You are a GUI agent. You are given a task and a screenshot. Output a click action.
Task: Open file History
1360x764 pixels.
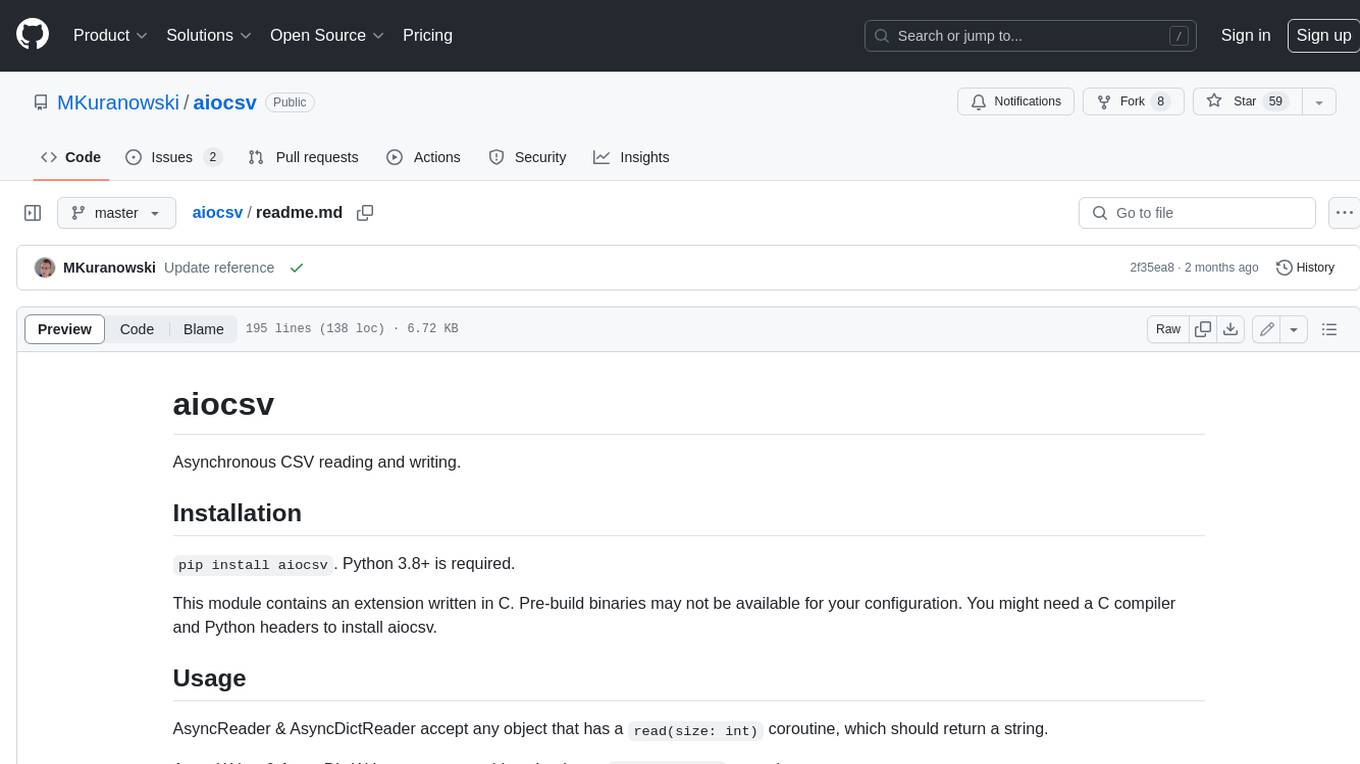click(1305, 267)
